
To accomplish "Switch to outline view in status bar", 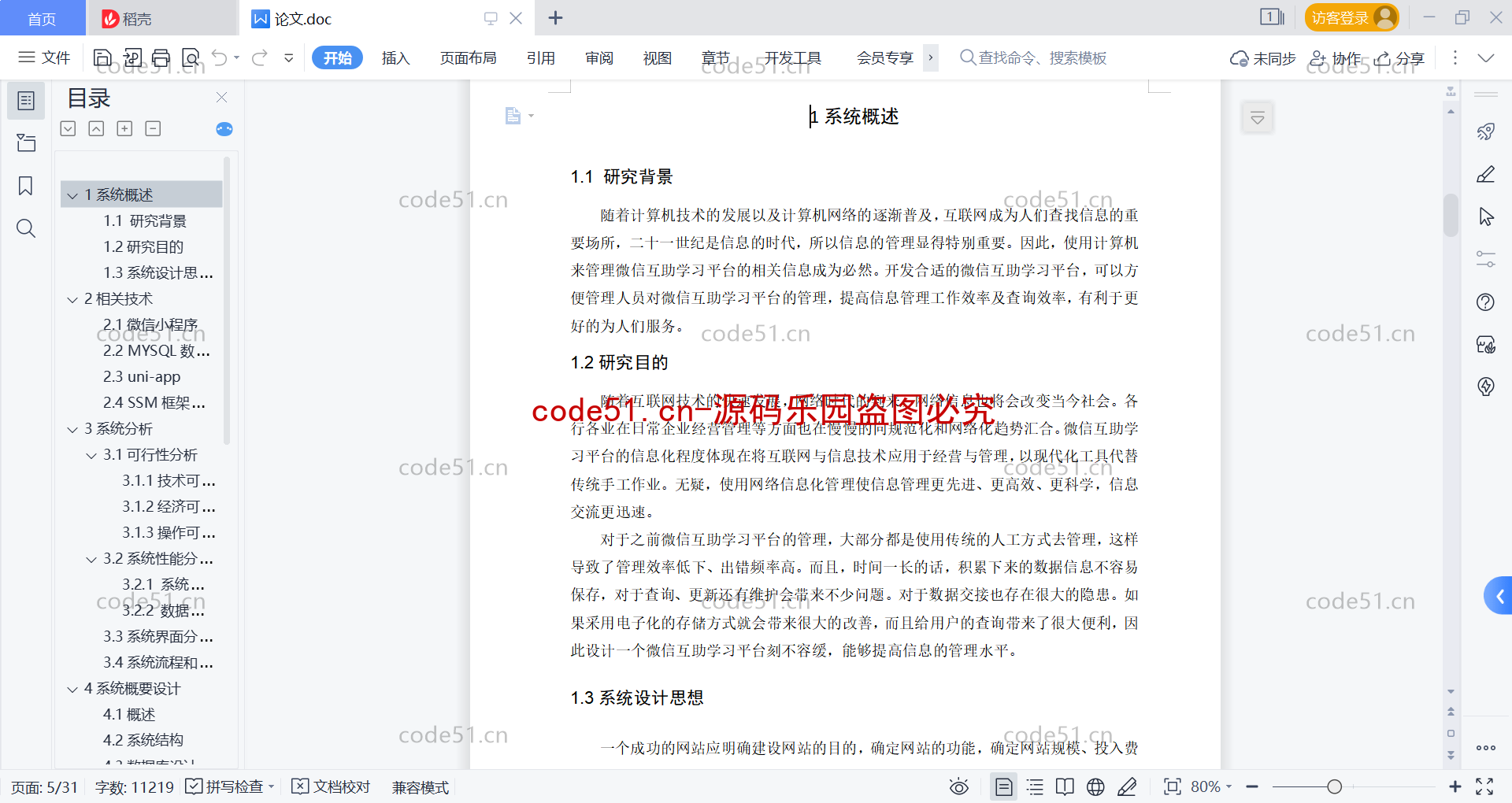I will coord(1035,786).
